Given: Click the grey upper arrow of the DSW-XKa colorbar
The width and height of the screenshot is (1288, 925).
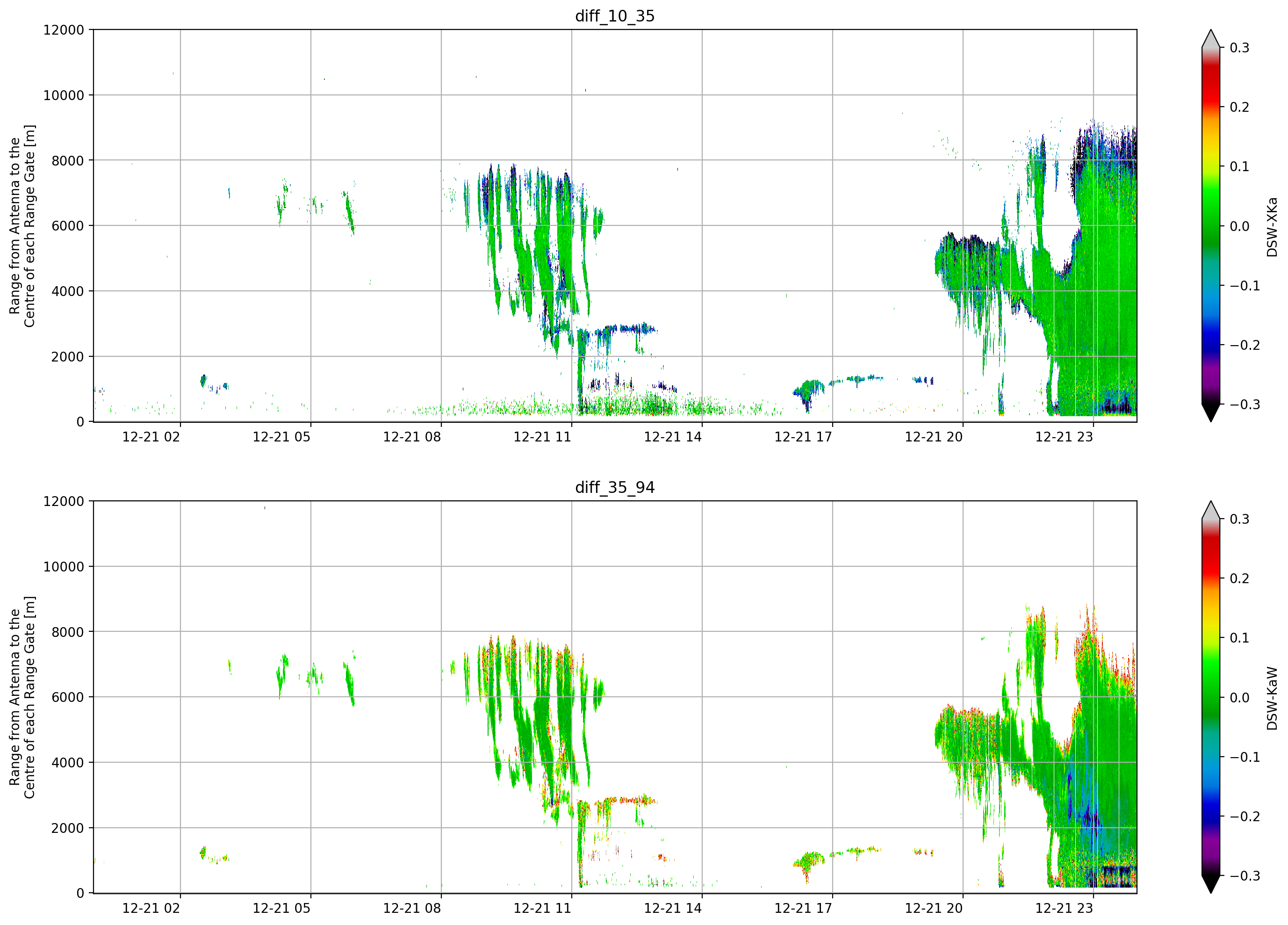Looking at the screenshot, I should (1211, 39).
